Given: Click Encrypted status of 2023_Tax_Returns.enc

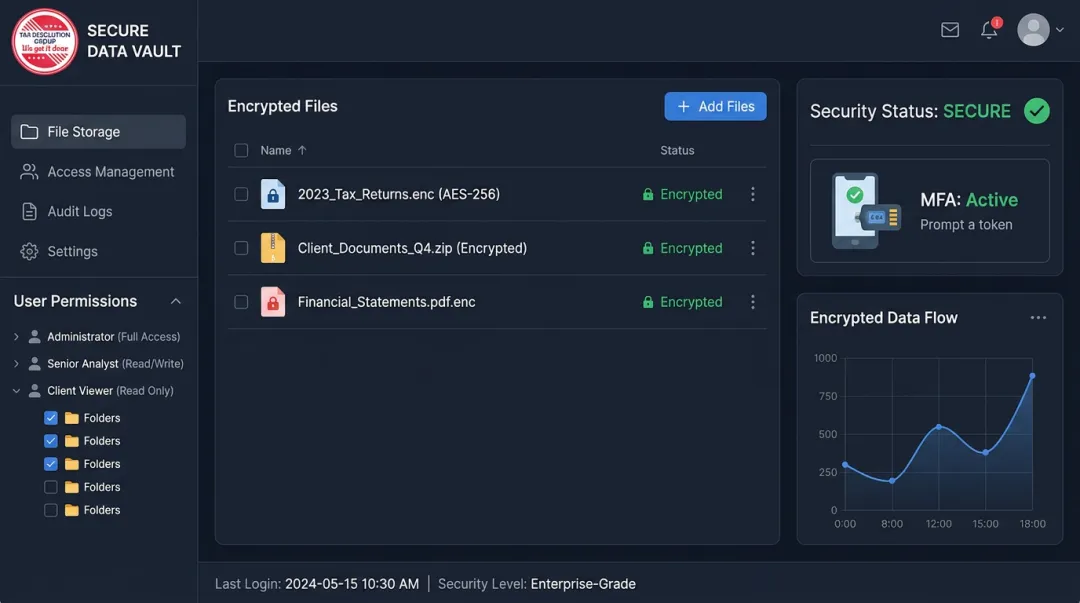Looking at the screenshot, I should pyautogui.click(x=682, y=194).
